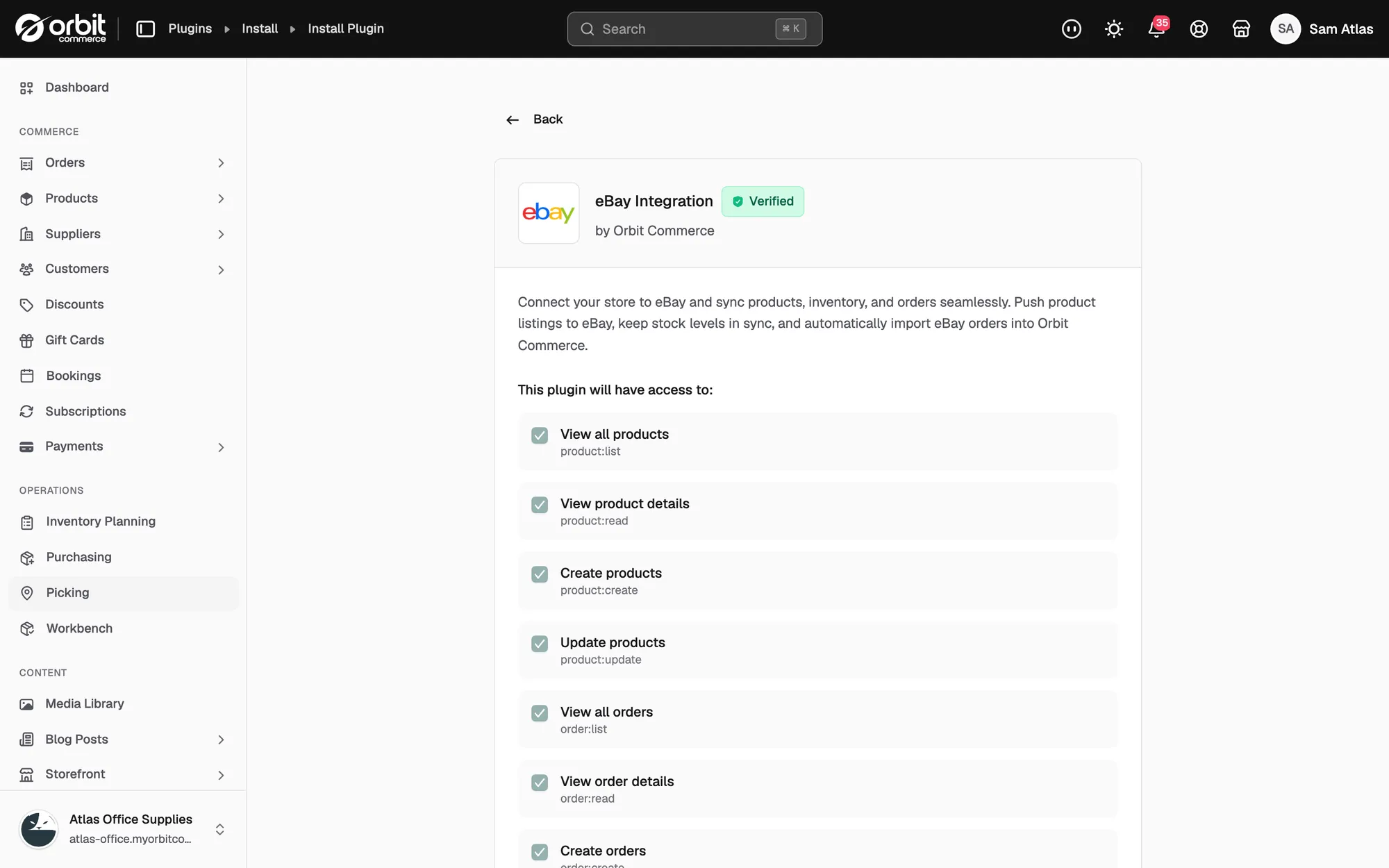Viewport: 1389px width, 868px height.
Task: Open Media Library
Action: (x=124, y=703)
